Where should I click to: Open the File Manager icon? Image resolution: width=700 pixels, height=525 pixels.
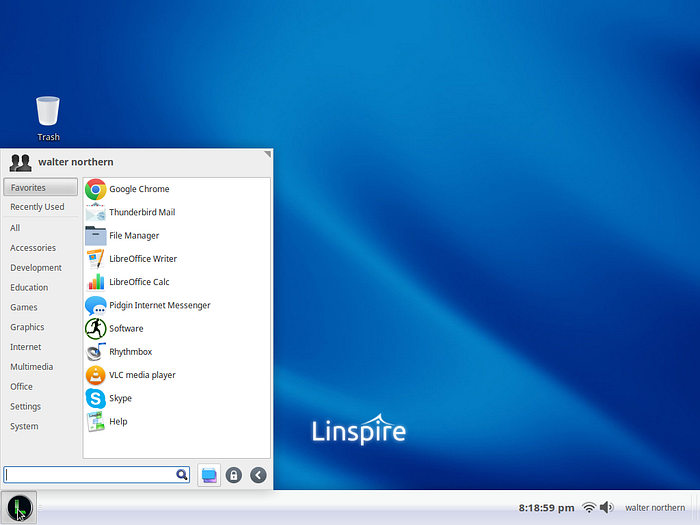point(96,235)
